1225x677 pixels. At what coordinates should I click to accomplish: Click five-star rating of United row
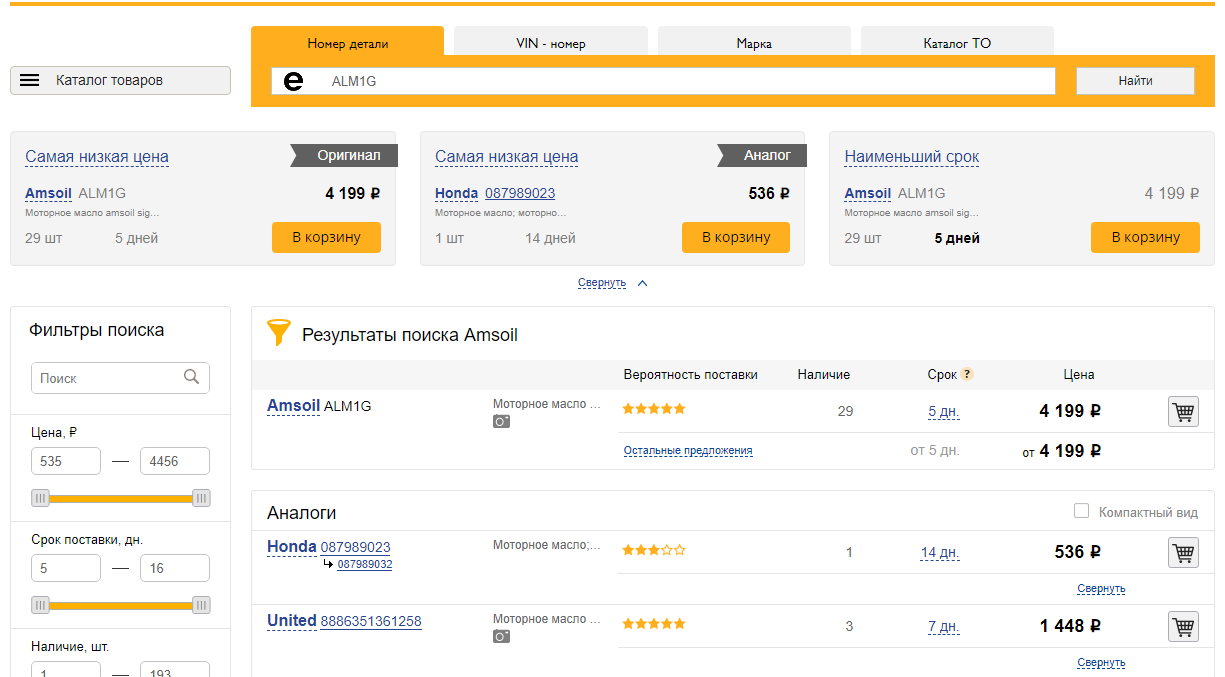coord(654,624)
